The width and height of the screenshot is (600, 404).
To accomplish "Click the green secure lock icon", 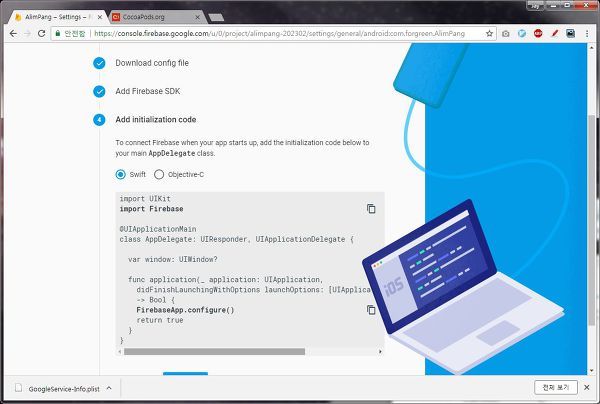I will click(58, 34).
